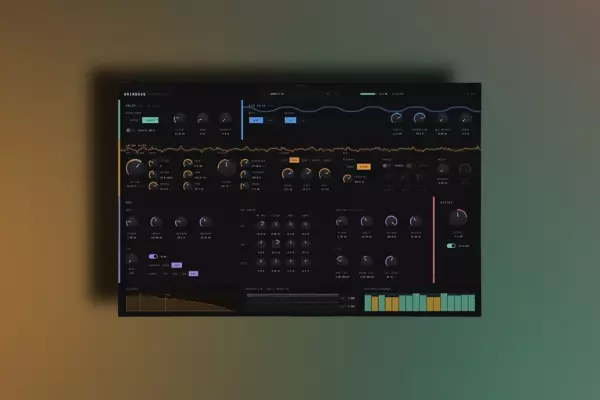Select the unlit mode button beside the green one
600x400 pixels.
point(134,120)
